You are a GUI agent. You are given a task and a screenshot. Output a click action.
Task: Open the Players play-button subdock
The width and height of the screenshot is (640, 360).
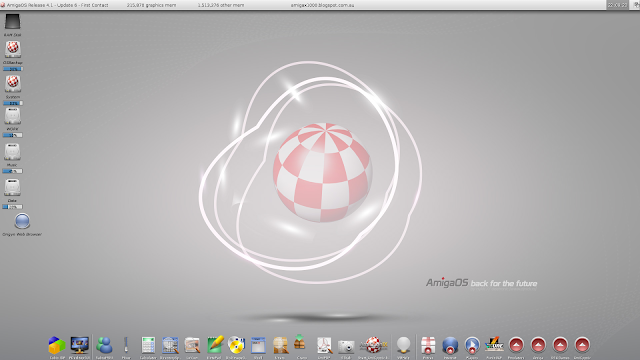click(x=472, y=345)
